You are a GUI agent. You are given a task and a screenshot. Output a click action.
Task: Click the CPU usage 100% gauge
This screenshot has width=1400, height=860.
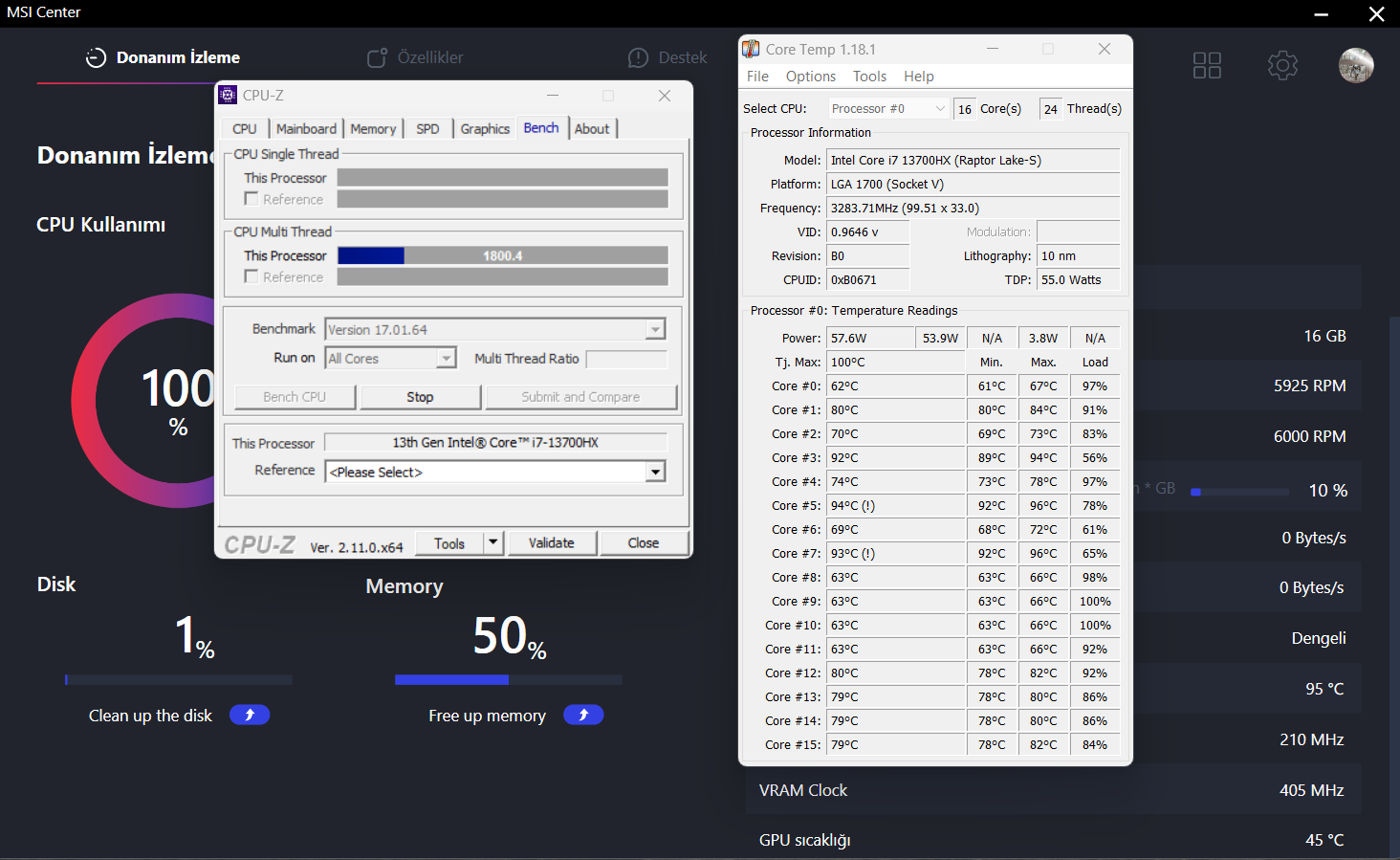tap(178, 401)
